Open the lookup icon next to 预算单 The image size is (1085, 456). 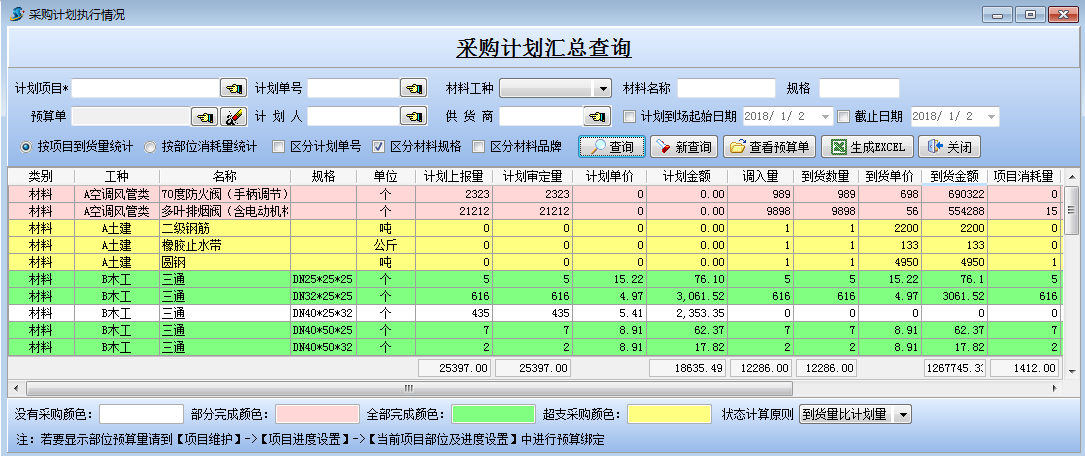point(204,116)
